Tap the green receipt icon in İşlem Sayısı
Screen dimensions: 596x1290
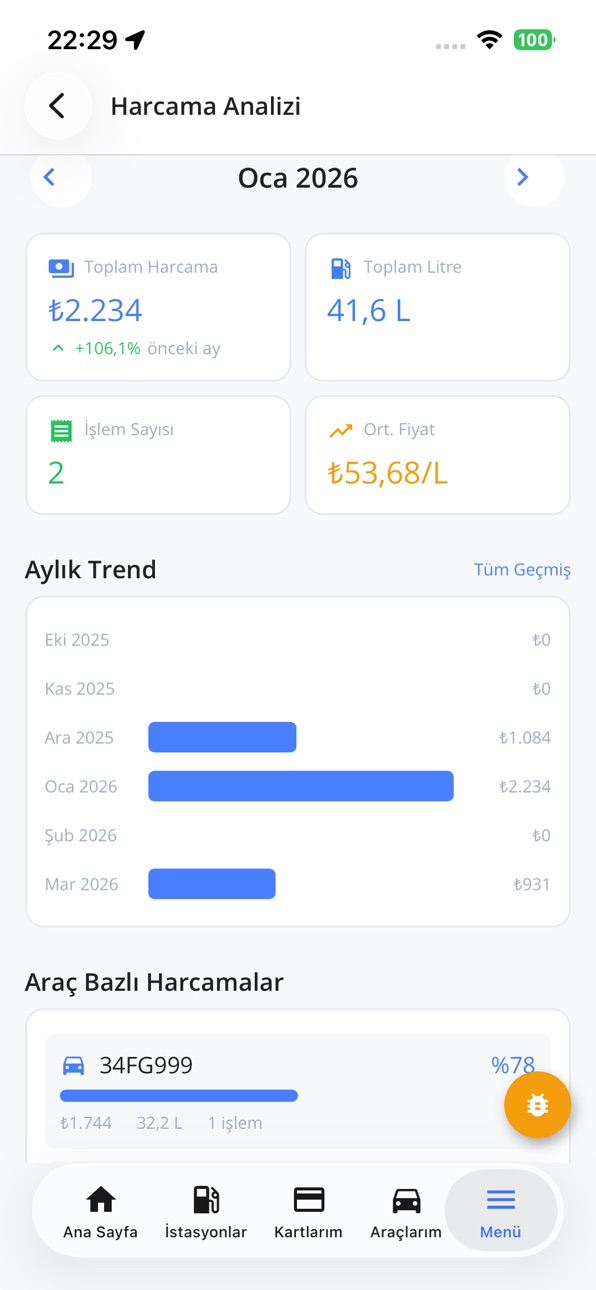coord(61,430)
